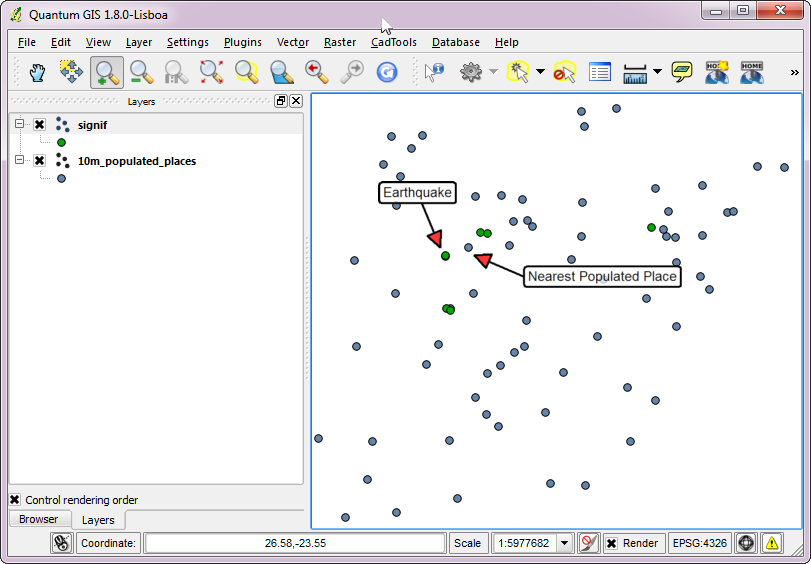Click Zoom to Layer icon

(282, 72)
